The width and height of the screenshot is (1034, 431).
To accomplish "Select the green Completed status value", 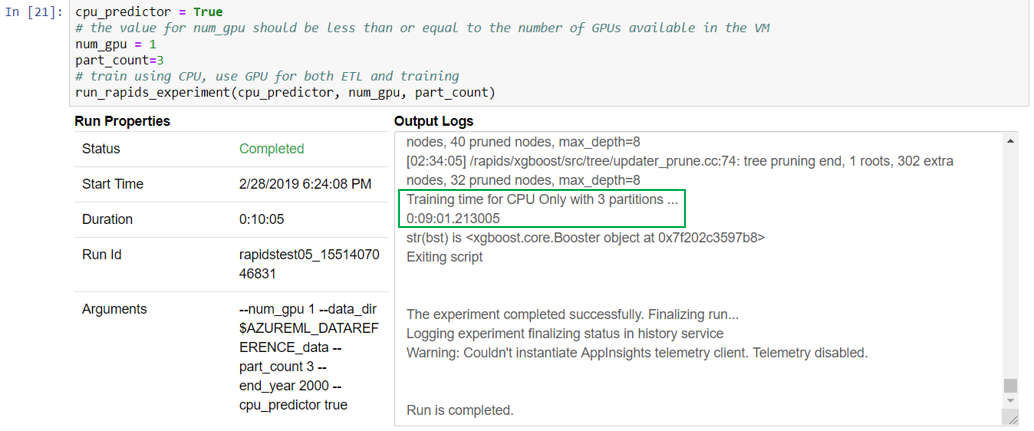I will tap(271, 149).
